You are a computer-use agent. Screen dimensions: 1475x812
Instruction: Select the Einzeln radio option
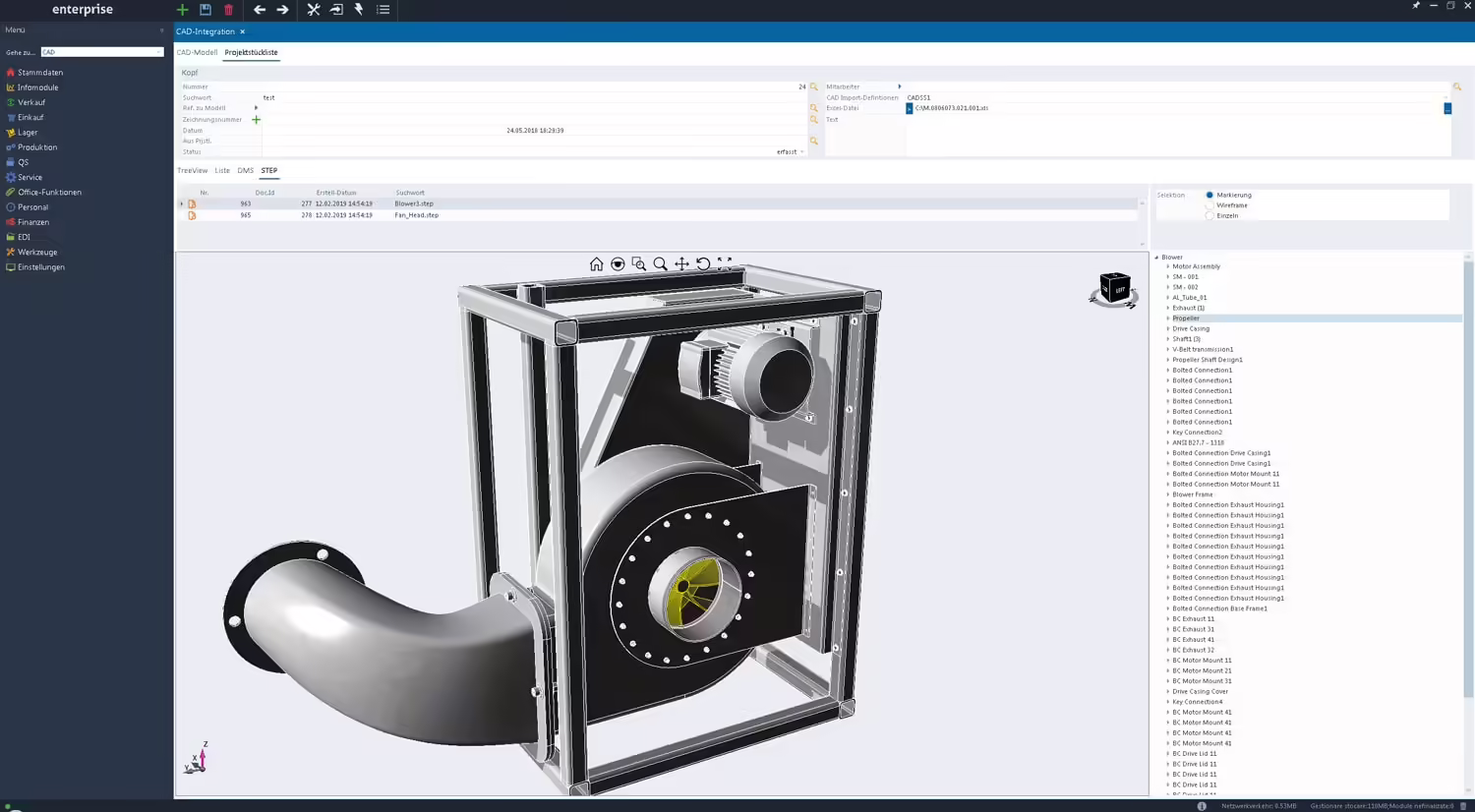[x=1209, y=215]
